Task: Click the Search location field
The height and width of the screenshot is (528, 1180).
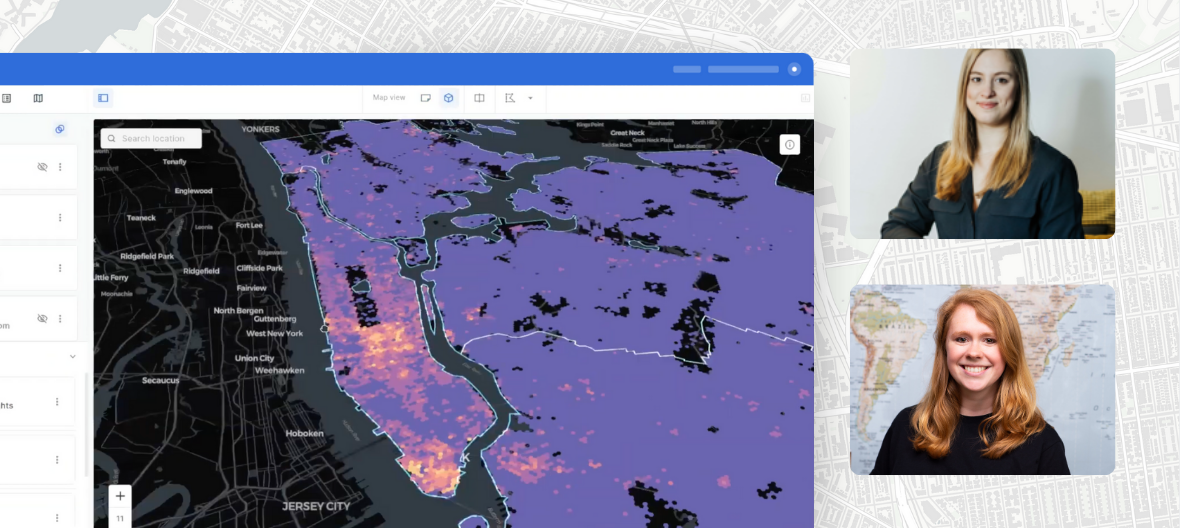Action: pyautogui.click(x=152, y=138)
